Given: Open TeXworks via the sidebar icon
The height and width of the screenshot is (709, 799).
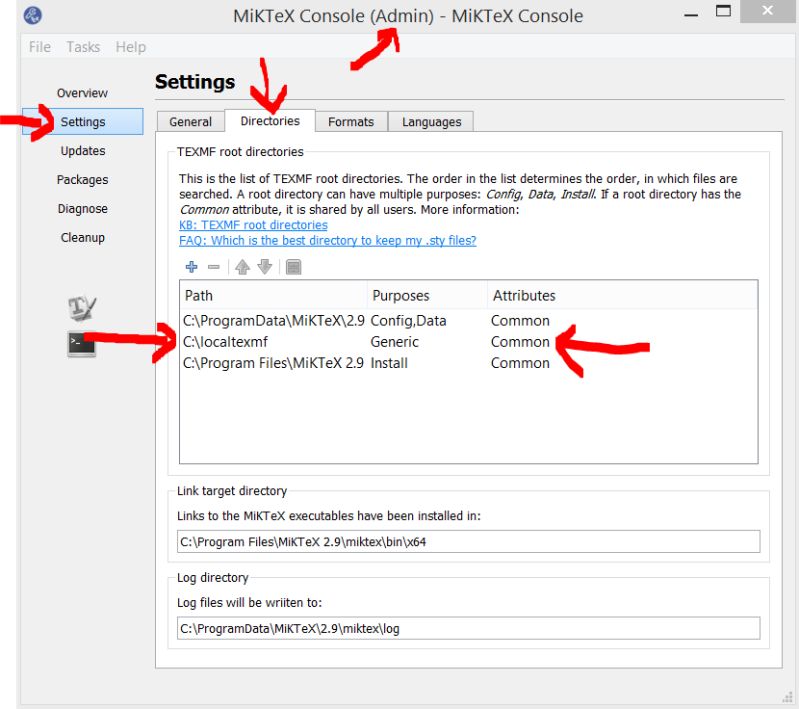Looking at the screenshot, I should (x=82, y=308).
